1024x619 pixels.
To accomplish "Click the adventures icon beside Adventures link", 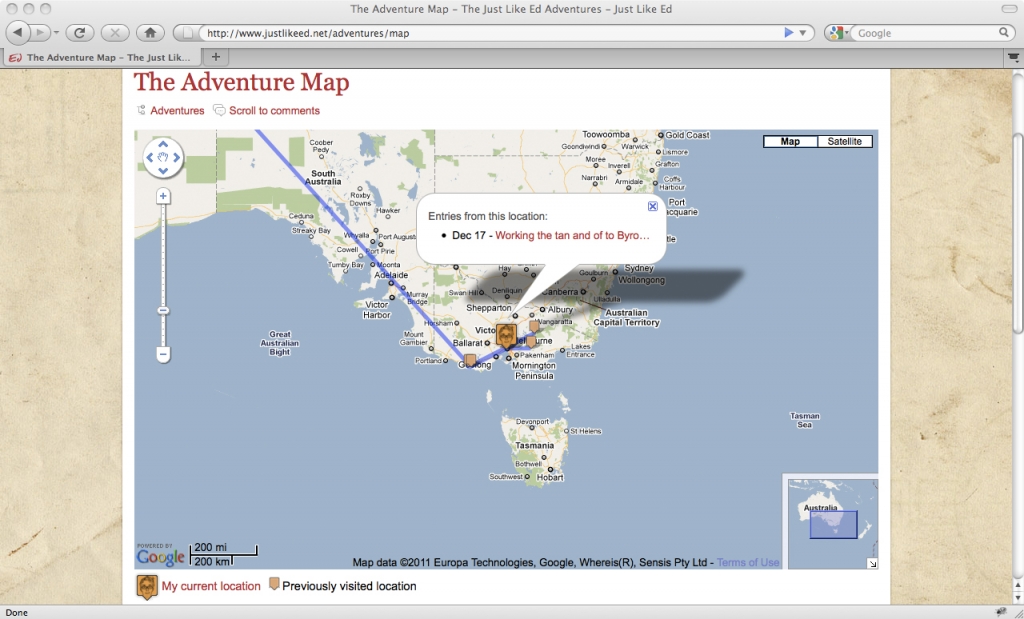I will (141, 110).
